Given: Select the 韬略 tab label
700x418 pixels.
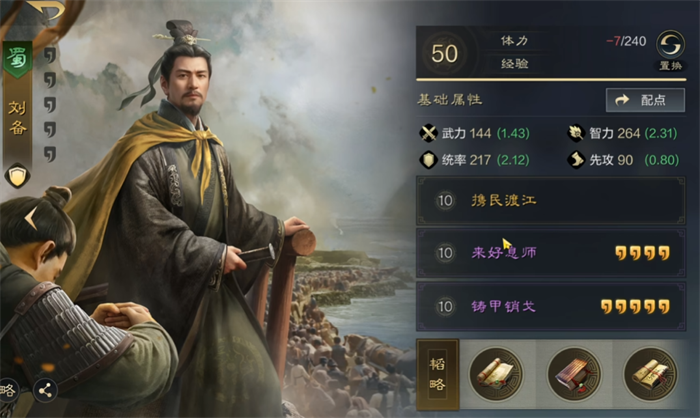Looking at the screenshot, I should [438, 374].
